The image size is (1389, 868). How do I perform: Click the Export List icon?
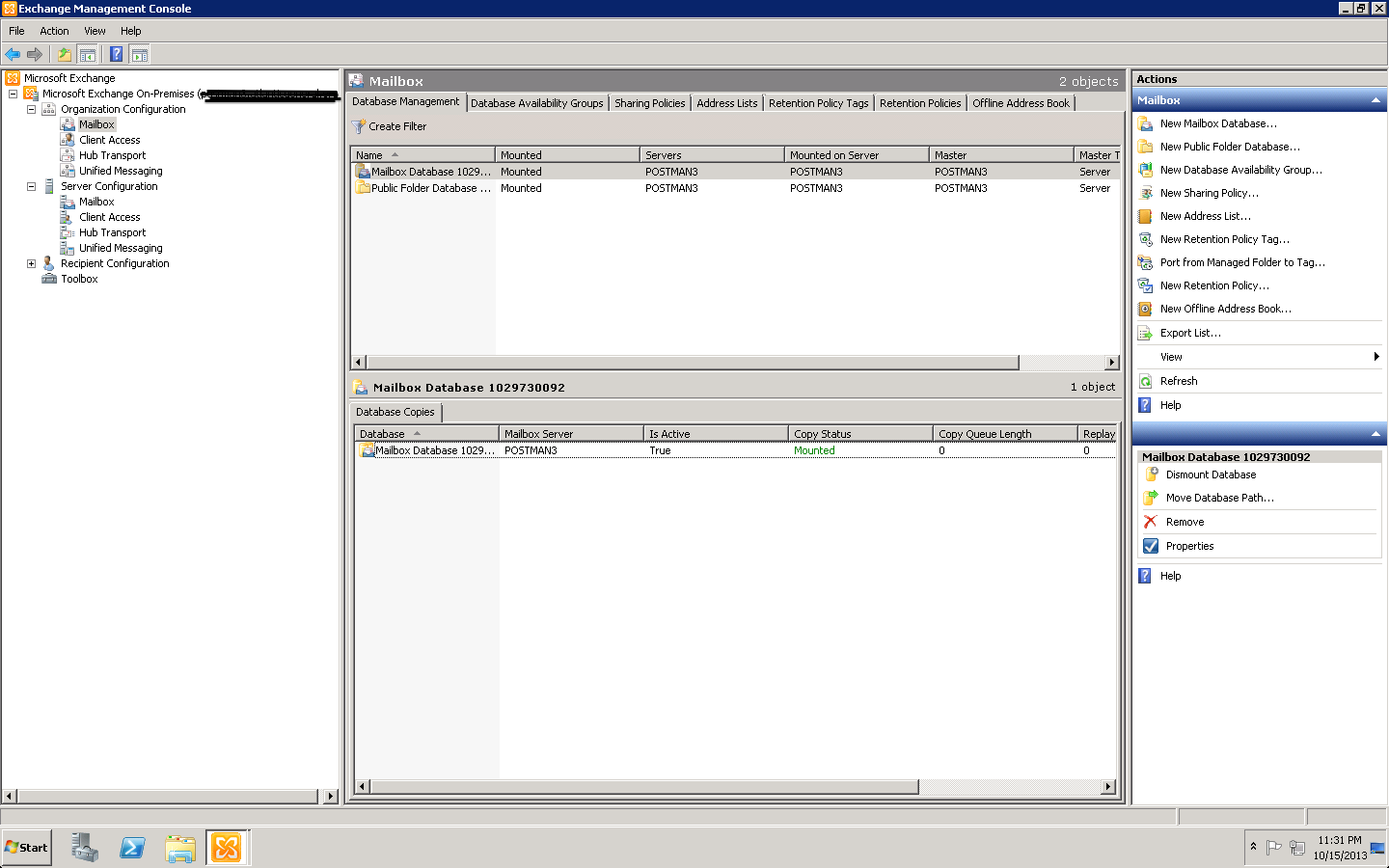point(1145,333)
